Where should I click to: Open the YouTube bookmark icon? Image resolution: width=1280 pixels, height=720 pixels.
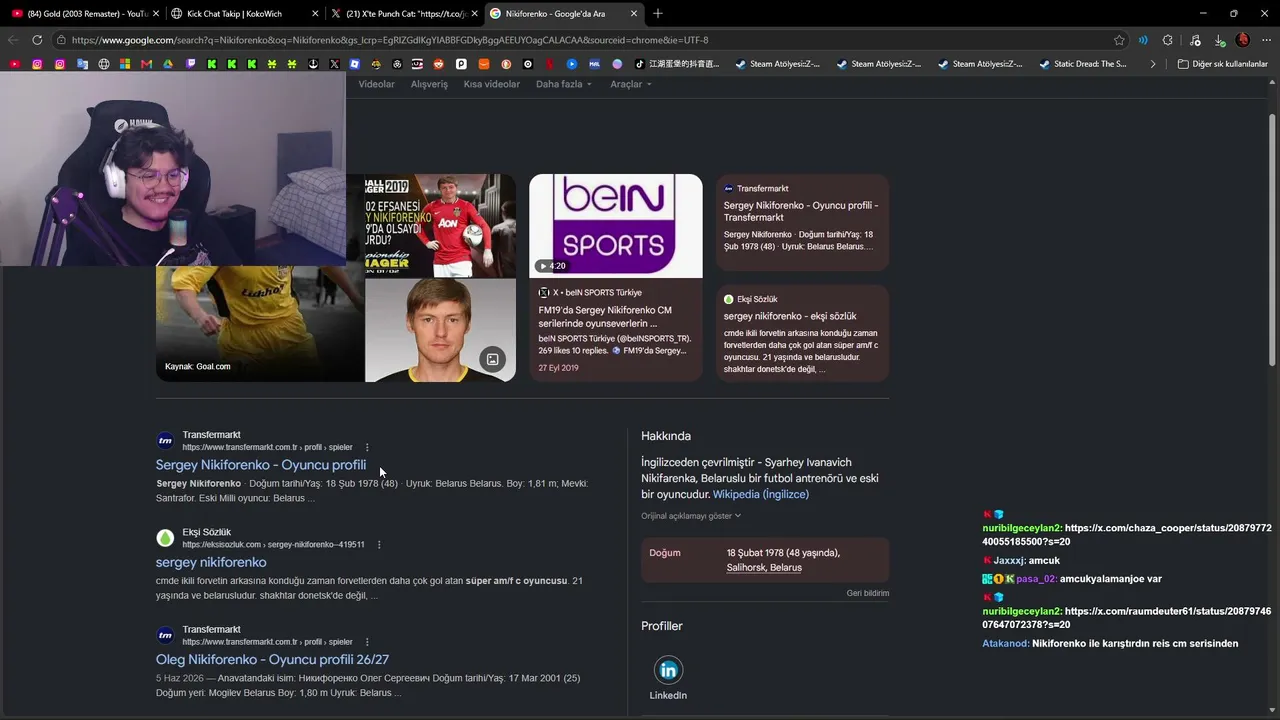pyautogui.click(x=14, y=64)
